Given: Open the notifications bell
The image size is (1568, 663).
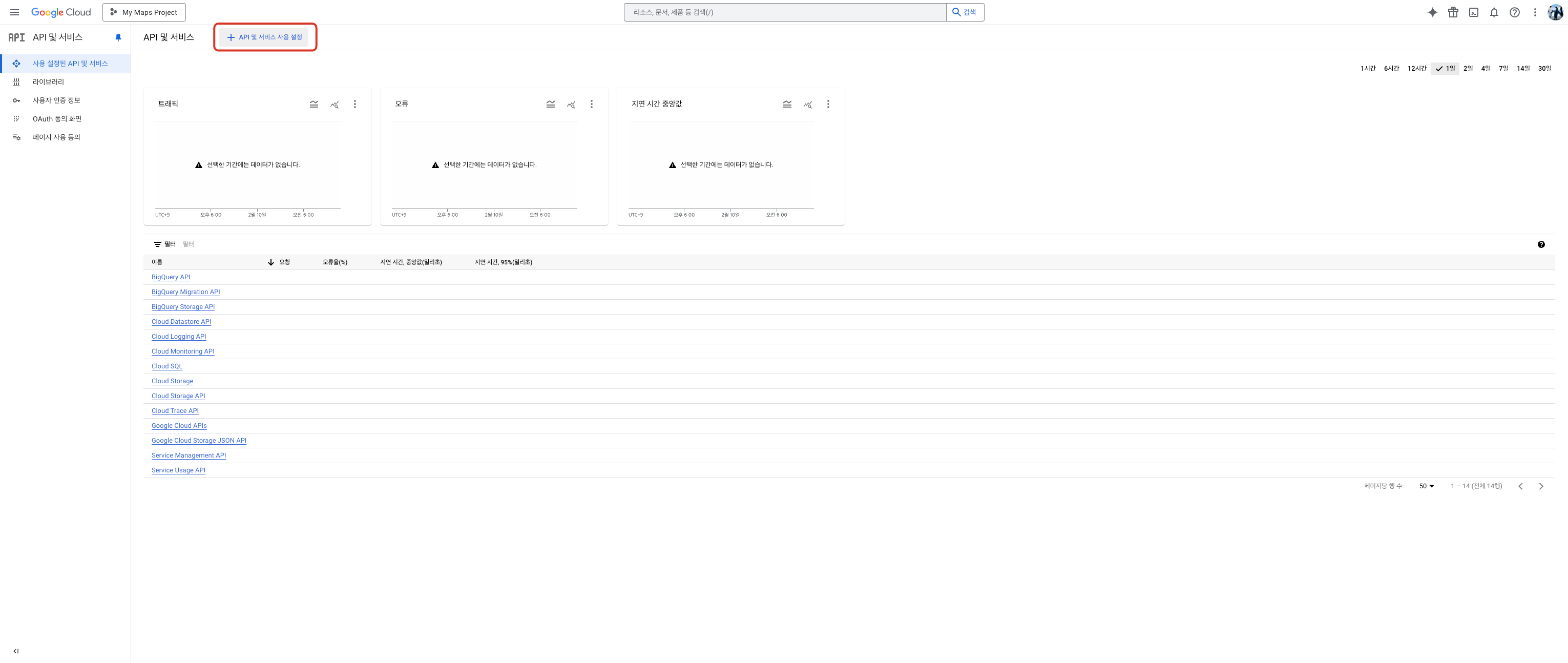Looking at the screenshot, I should tap(1494, 12).
